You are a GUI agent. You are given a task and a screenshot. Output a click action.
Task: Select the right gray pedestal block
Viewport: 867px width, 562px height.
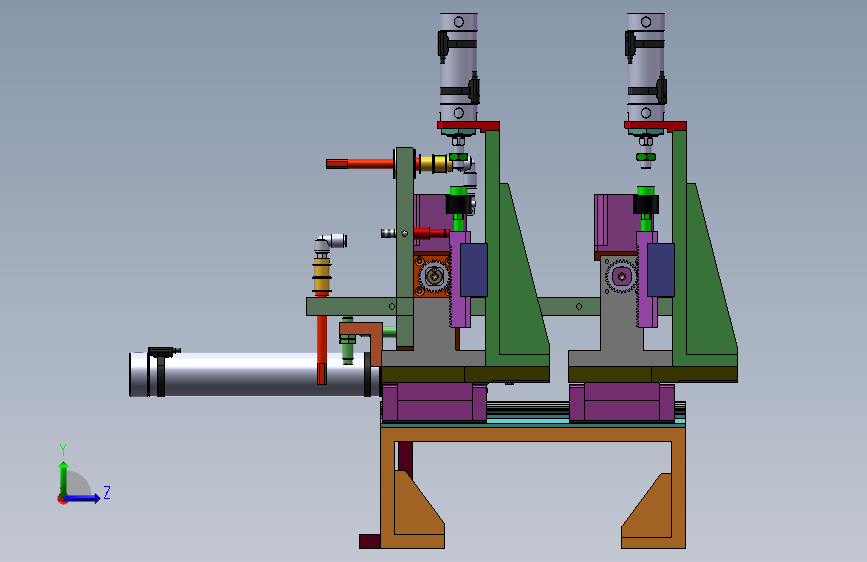click(620, 332)
